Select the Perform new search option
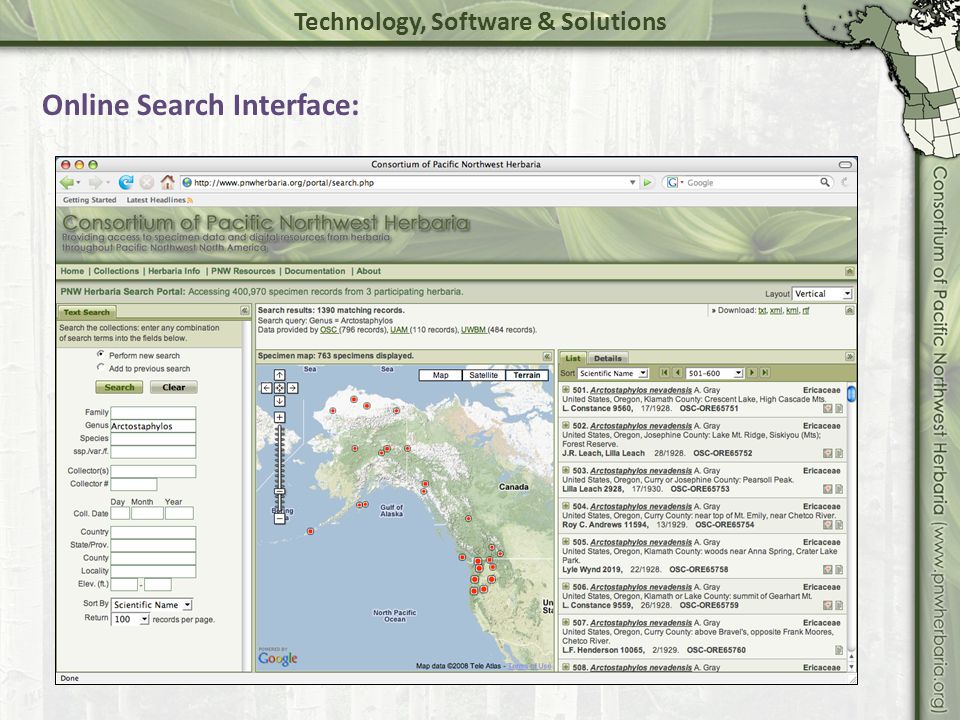960x720 pixels. click(100, 354)
